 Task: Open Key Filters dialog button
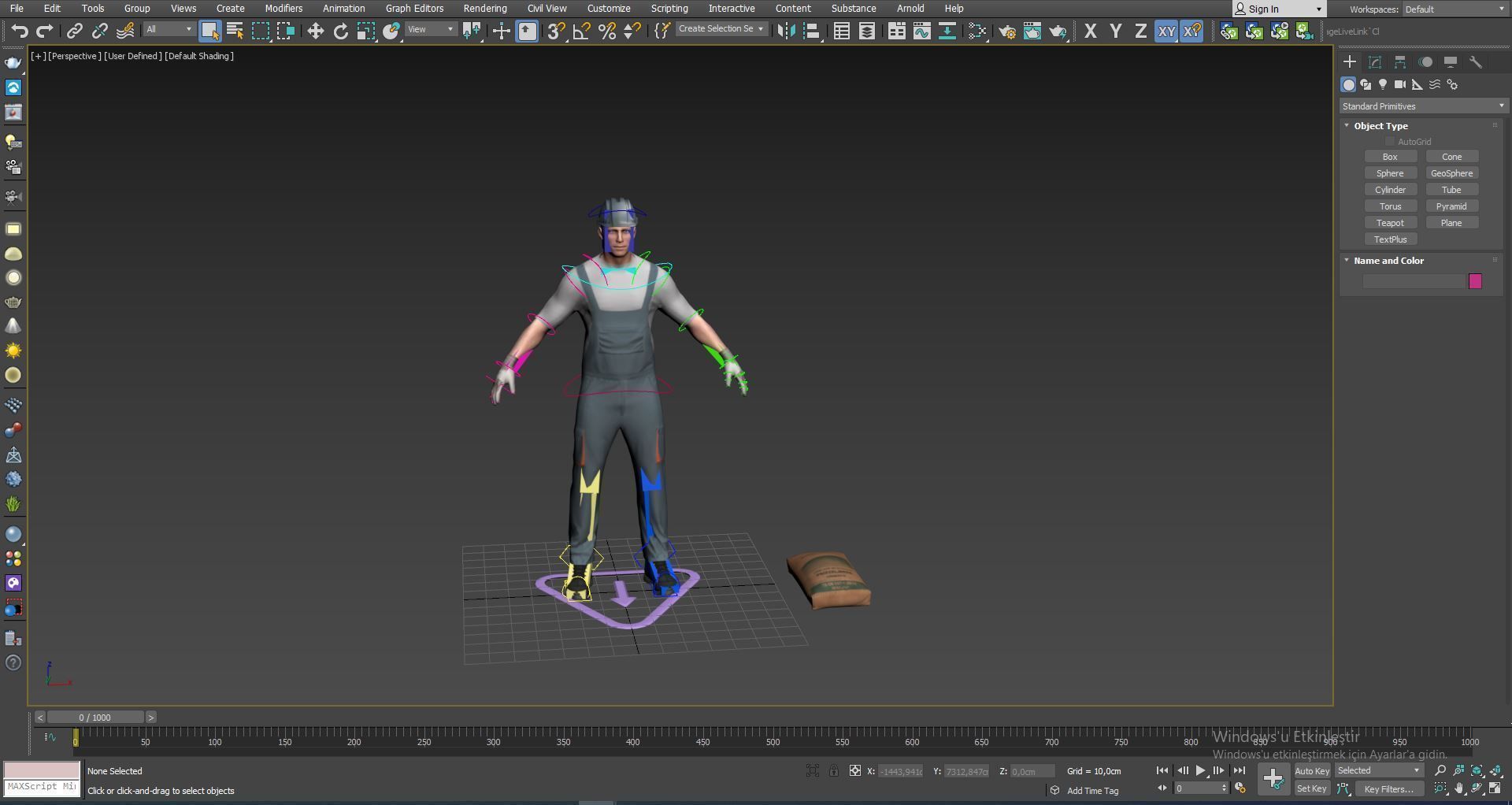click(1388, 788)
